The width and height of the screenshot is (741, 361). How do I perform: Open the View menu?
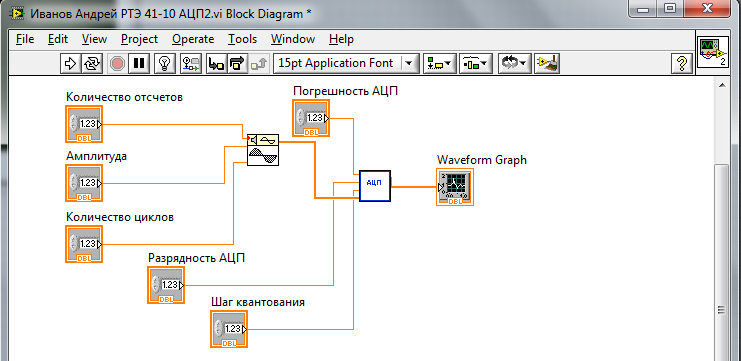coord(94,39)
